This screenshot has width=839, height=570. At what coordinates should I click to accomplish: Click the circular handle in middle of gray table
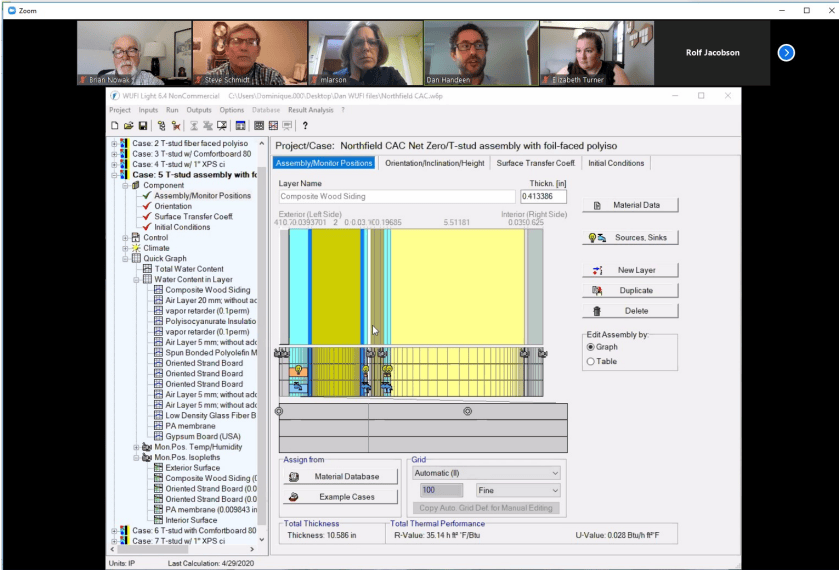pos(468,411)
